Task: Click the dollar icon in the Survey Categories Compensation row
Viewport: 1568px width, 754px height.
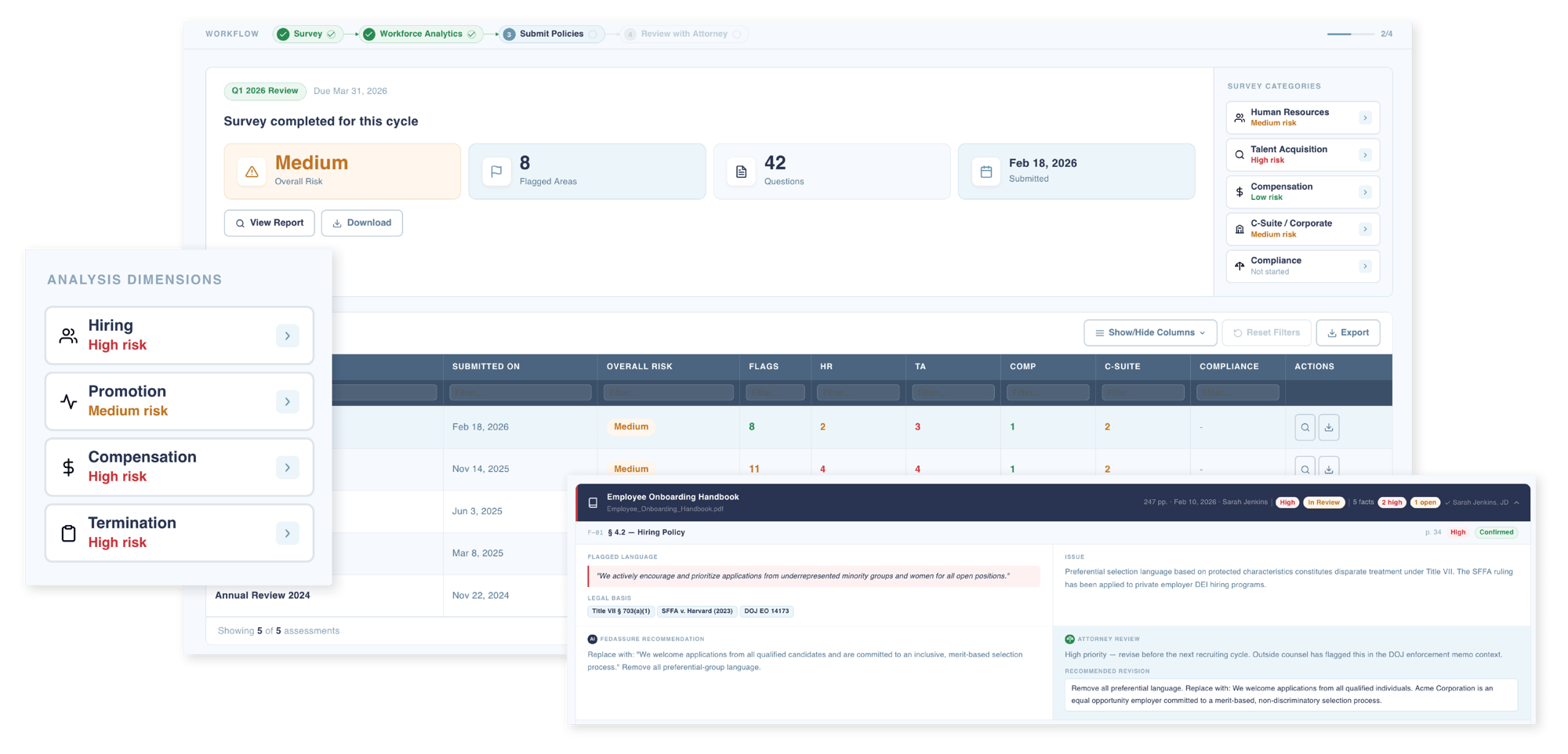Action: click(1240, 192)
